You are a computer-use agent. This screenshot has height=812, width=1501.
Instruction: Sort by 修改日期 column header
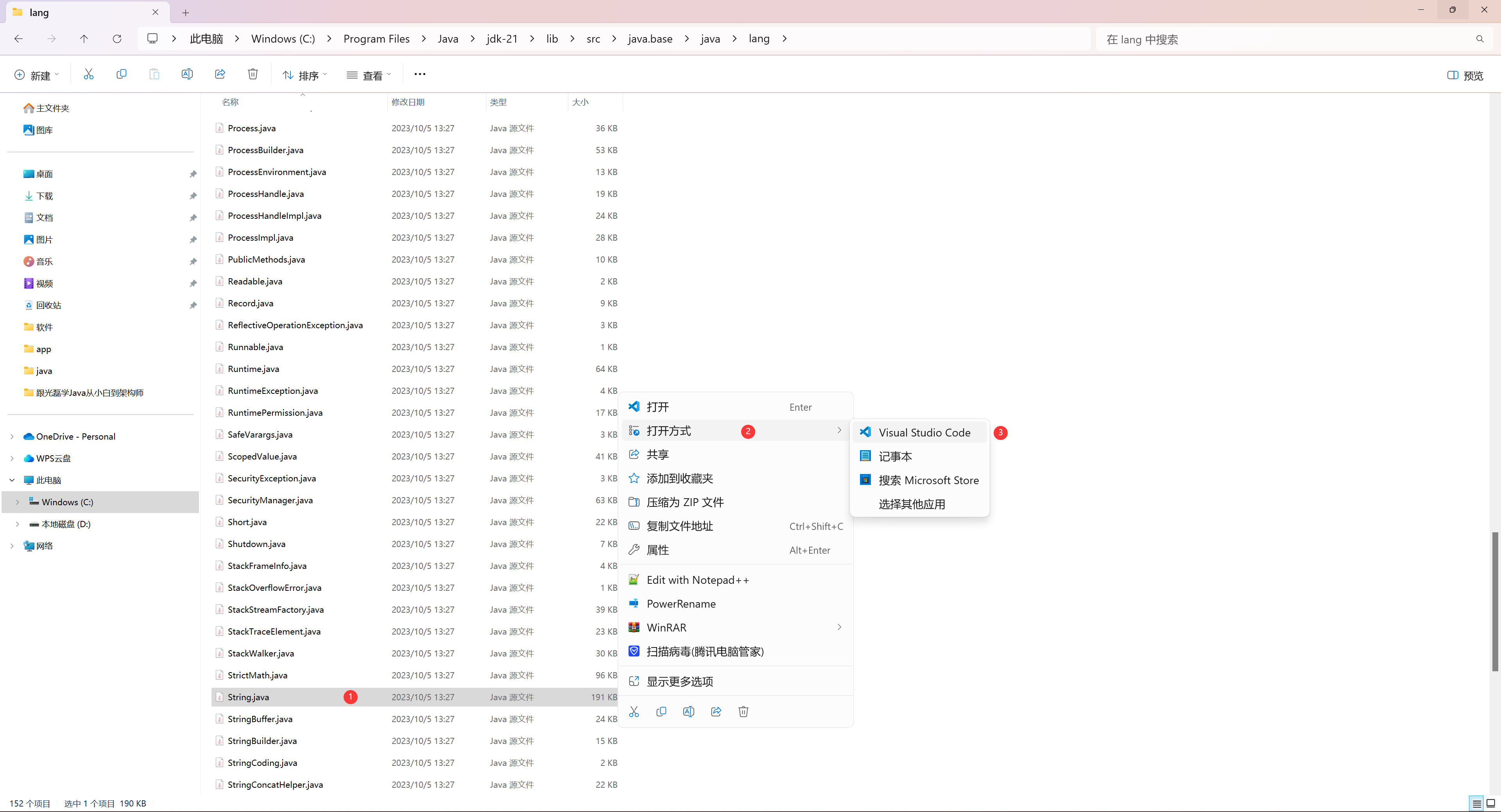pyautogui.click(x=408, y=102)
